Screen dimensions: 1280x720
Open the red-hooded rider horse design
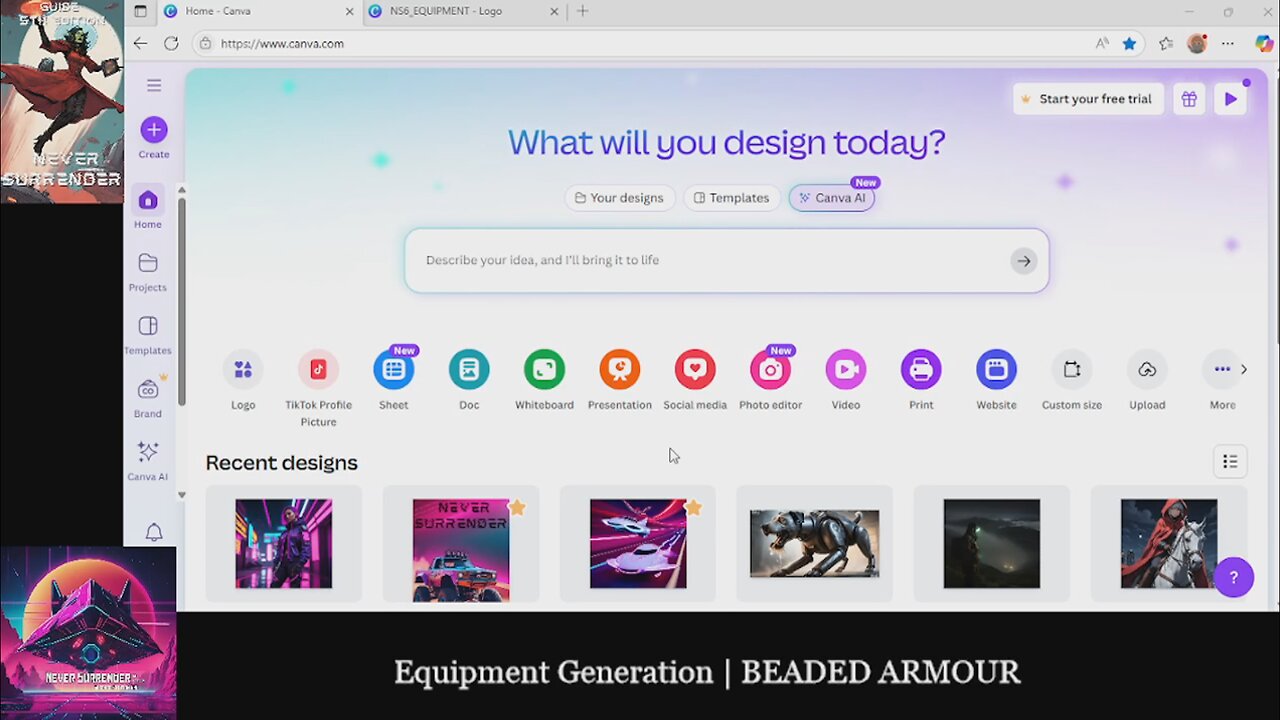click(1169, 544)
